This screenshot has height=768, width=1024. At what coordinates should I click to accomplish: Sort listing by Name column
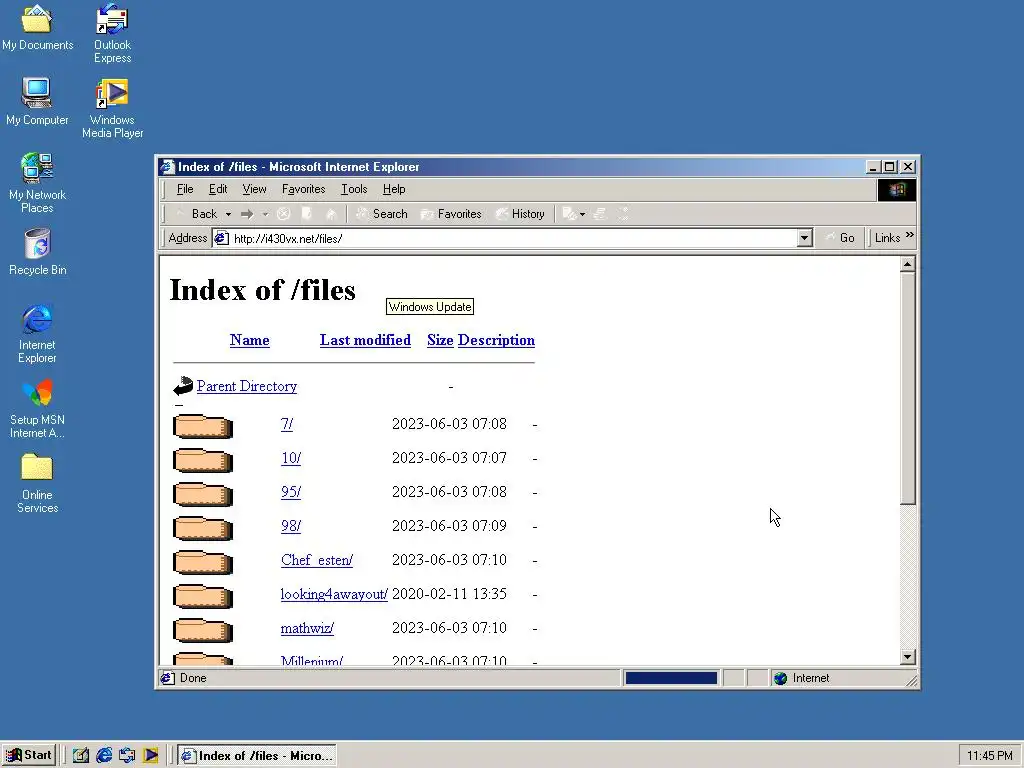click(249, 340)
